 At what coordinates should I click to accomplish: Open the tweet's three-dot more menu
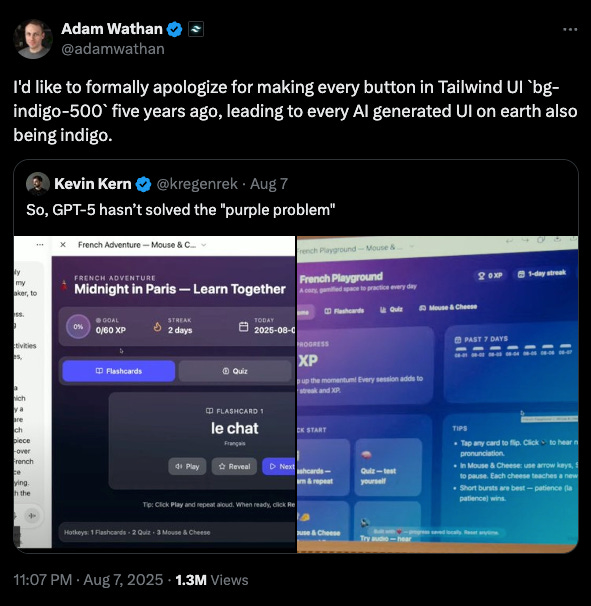(x=570, y=29)
